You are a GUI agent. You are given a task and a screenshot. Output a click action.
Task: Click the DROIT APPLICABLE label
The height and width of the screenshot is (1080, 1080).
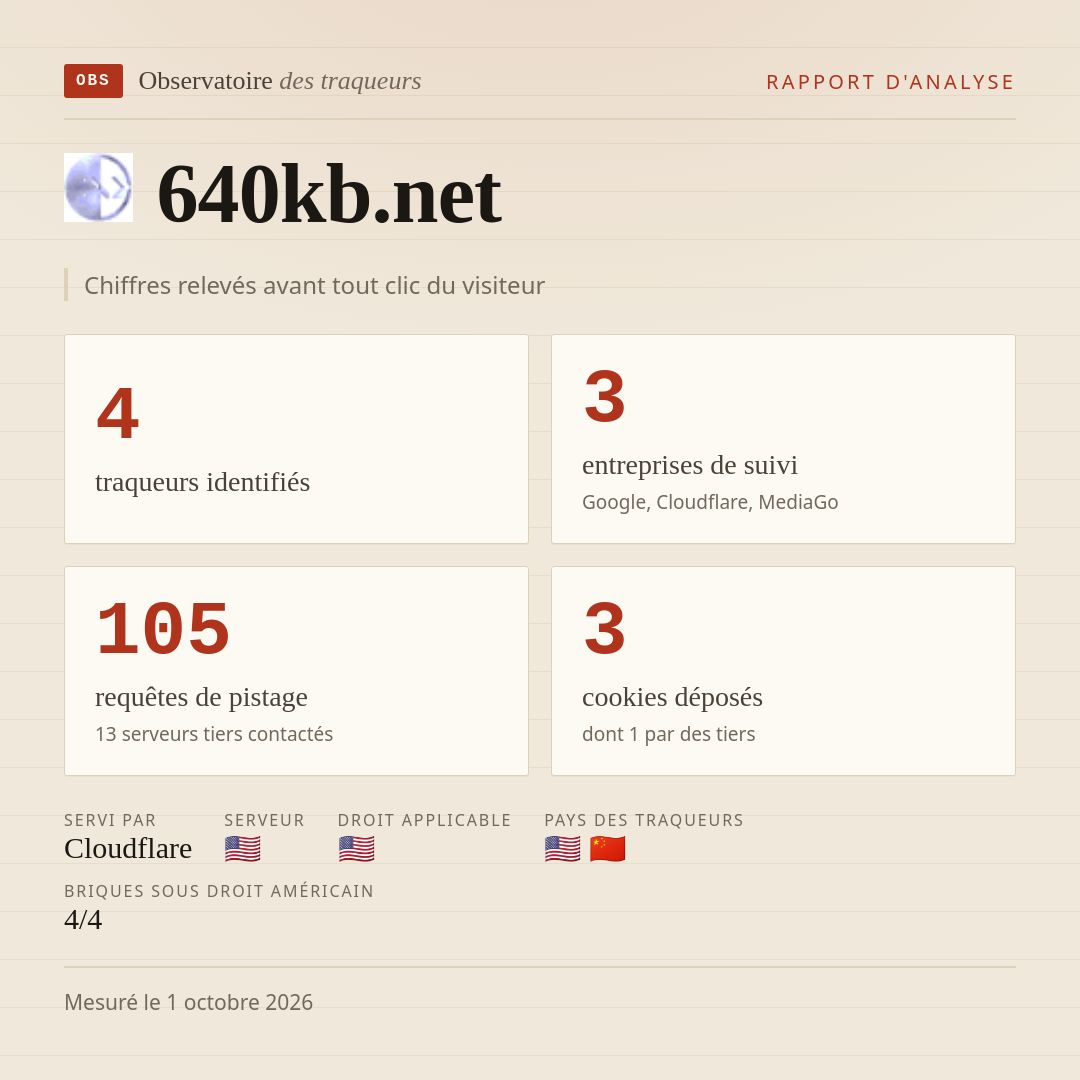point(424,820)
